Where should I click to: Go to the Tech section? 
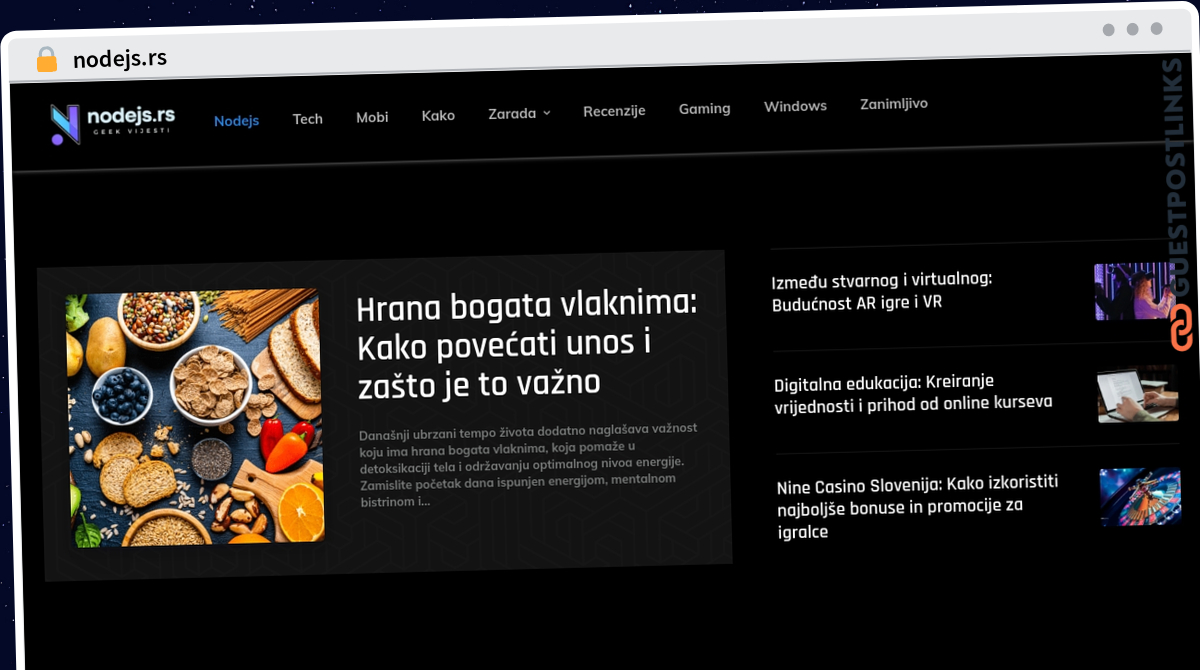tap(307, 119)
